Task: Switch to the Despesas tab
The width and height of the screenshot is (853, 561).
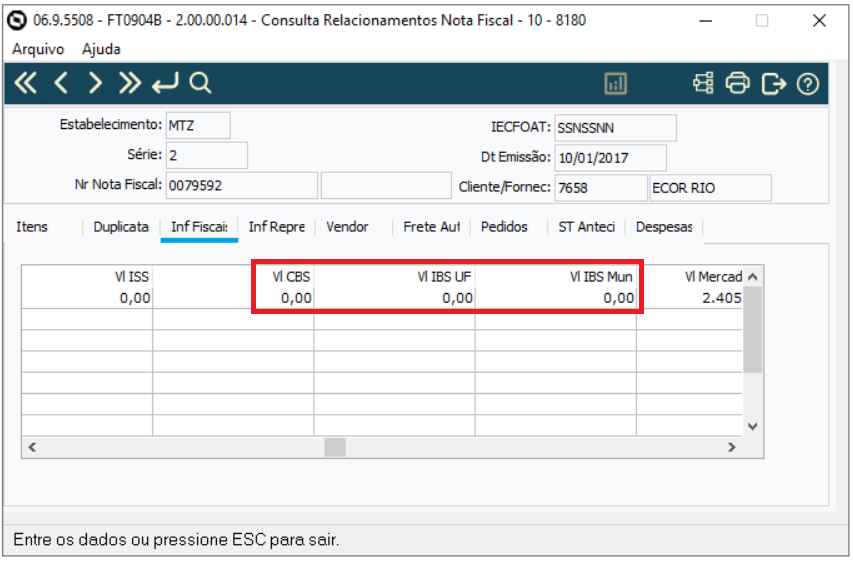Action: pos(664,227)
